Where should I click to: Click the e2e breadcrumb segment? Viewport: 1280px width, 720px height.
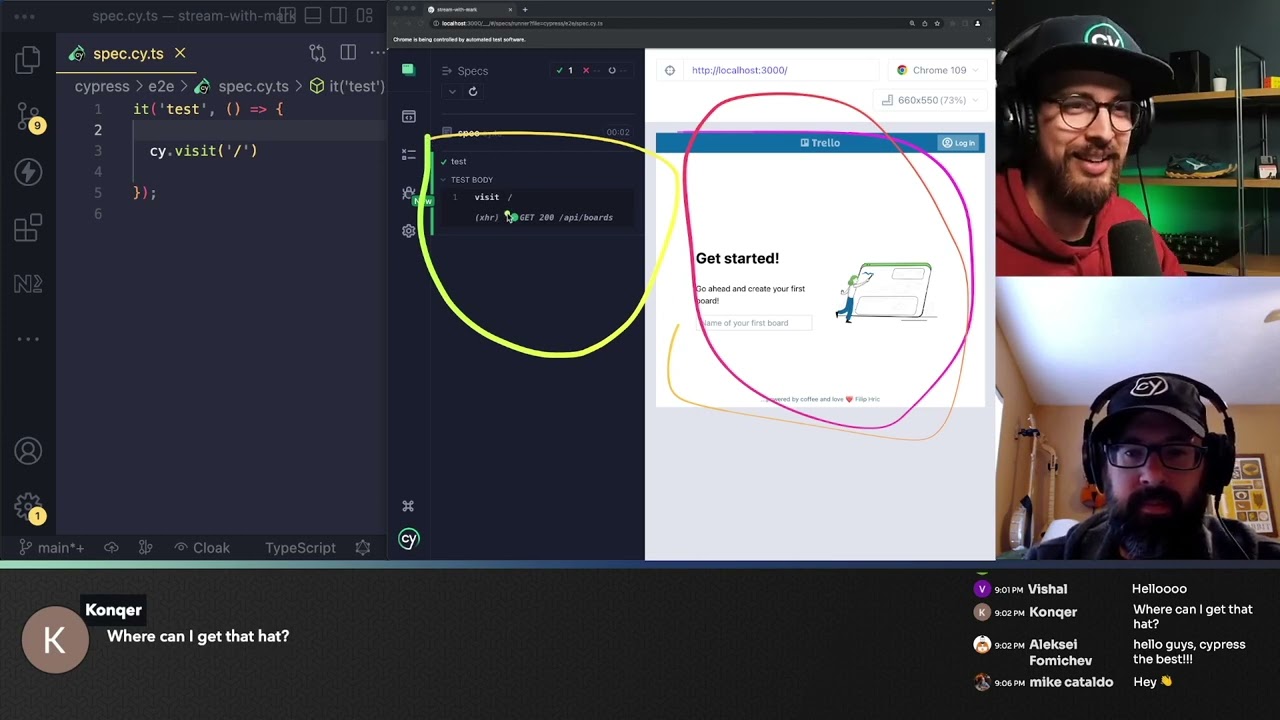click(x=161, y=86)
